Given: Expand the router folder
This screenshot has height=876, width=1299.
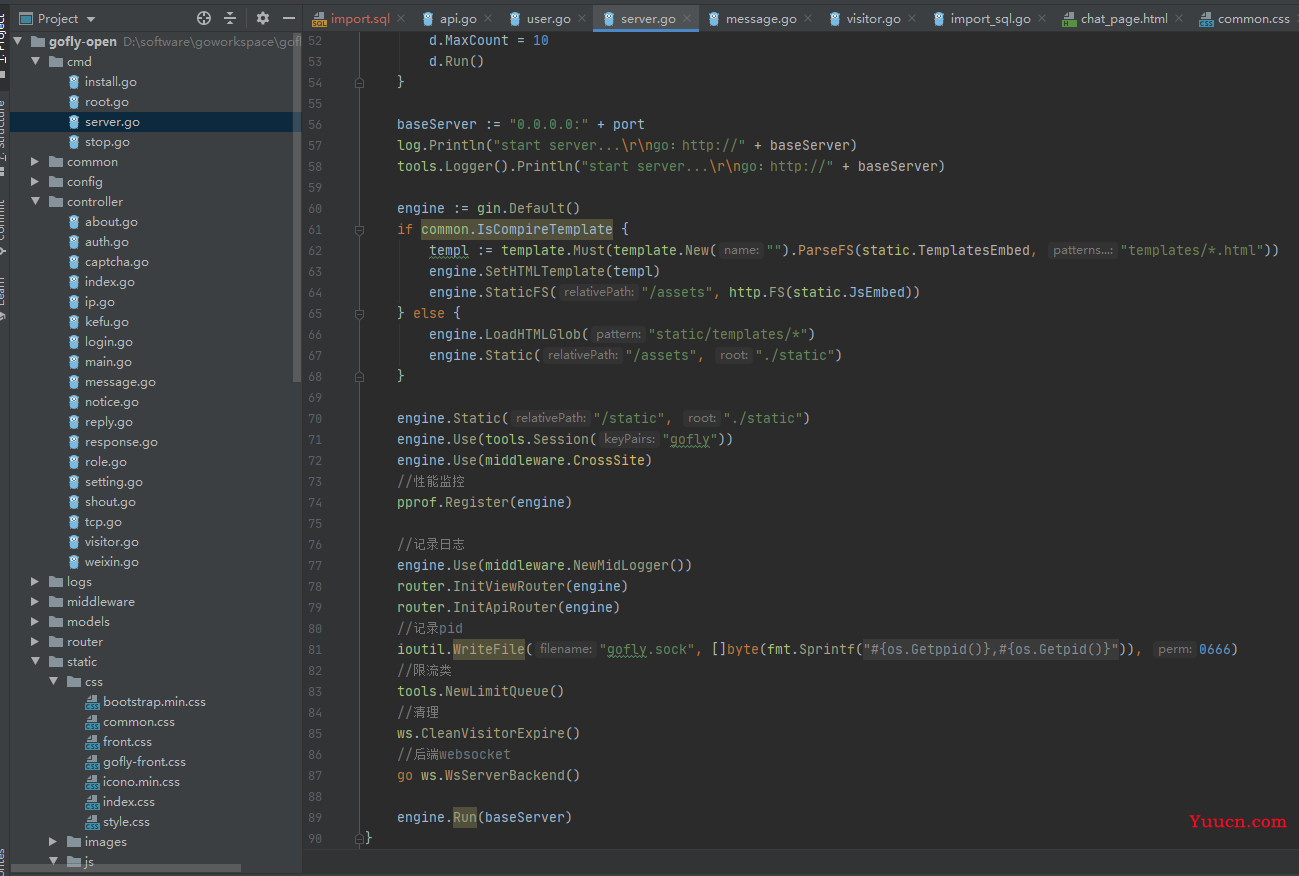Looking at the screenshot, I should click(36, 642).
